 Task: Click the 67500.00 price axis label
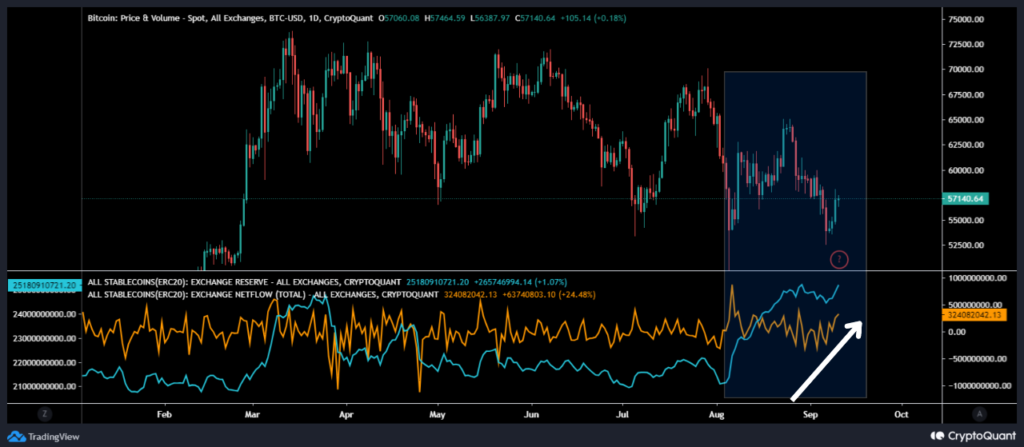[967, 95]
